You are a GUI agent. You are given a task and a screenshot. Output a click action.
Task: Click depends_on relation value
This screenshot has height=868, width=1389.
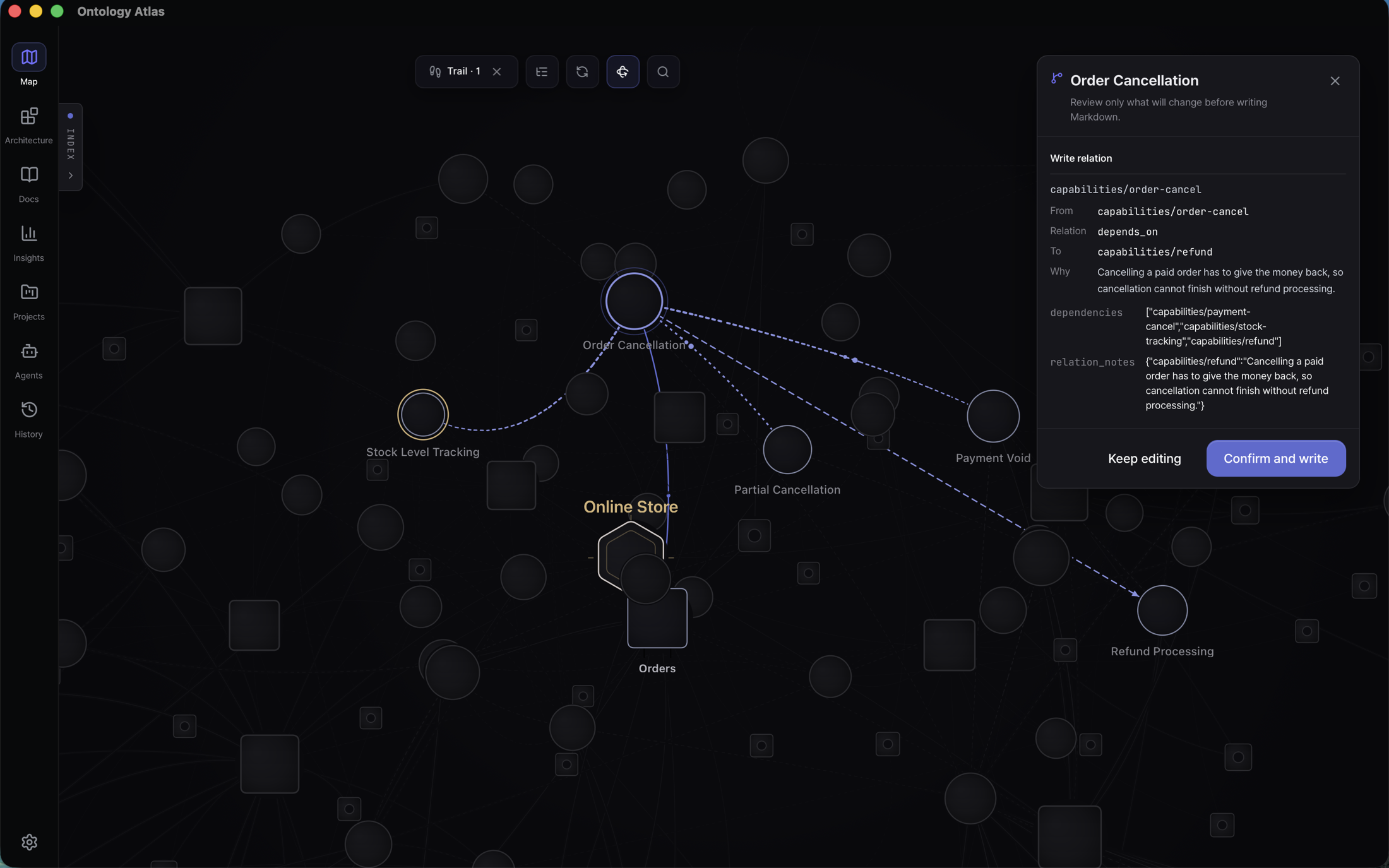click(x=1127, y=232)
